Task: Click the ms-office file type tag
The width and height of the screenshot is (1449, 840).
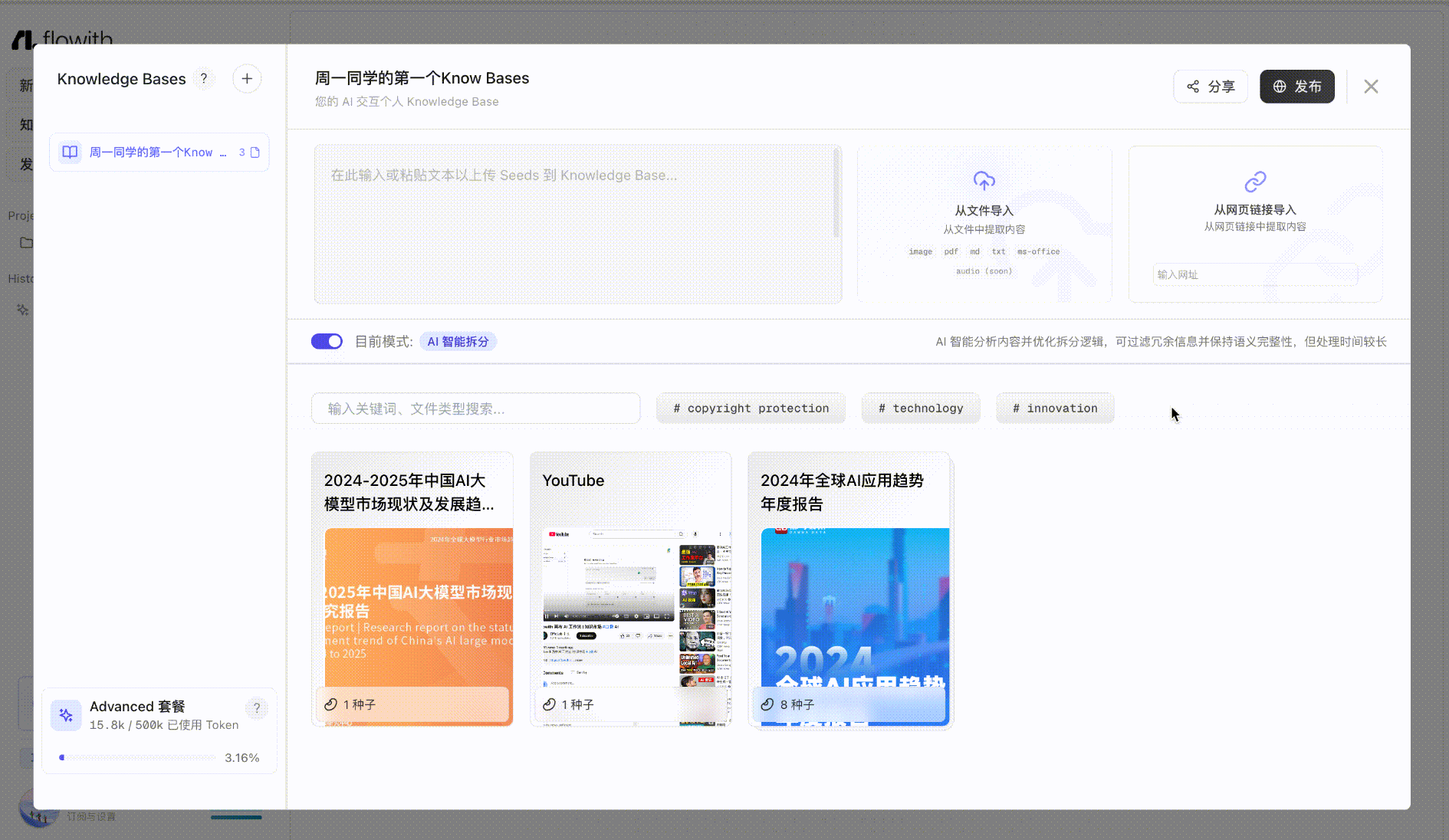Action: pyautogui.click(x=1039, y=251)
